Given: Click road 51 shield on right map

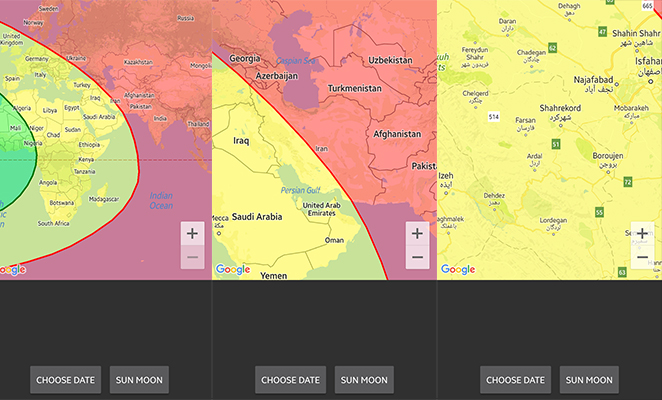Looking at the screenshot, I should [556, 144].
